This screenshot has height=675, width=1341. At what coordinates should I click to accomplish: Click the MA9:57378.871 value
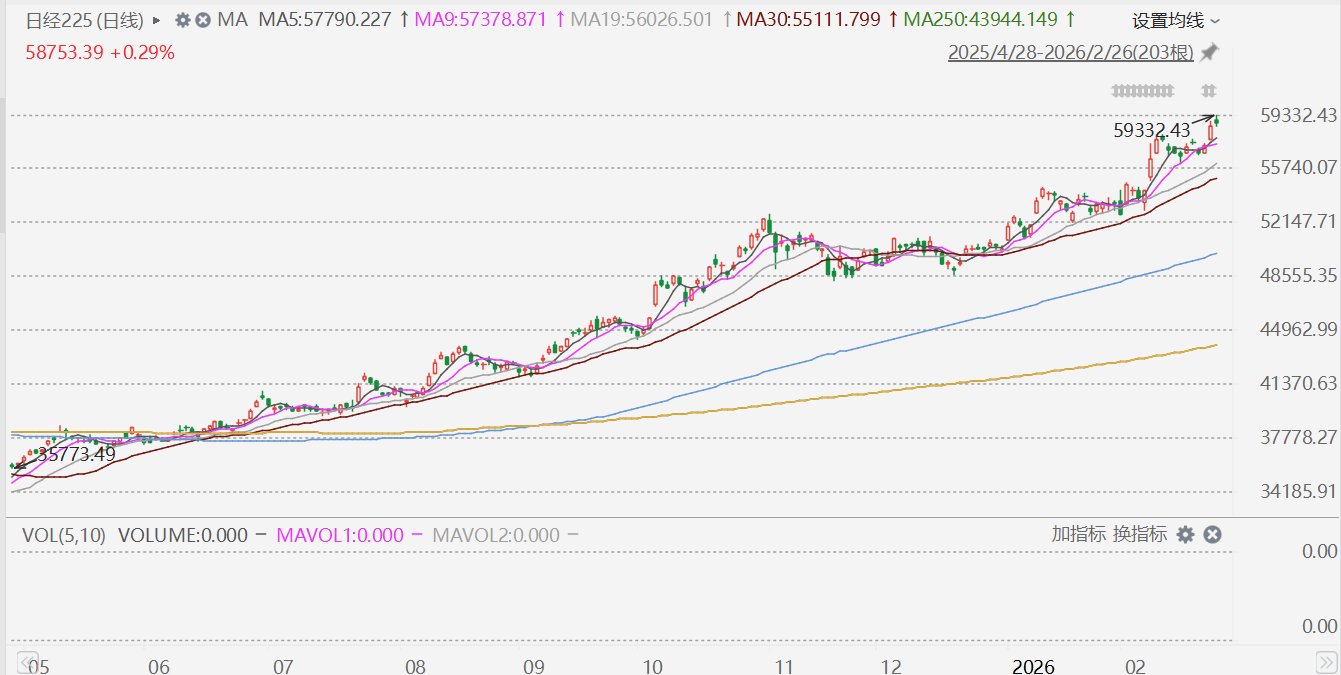pos(479,20)
